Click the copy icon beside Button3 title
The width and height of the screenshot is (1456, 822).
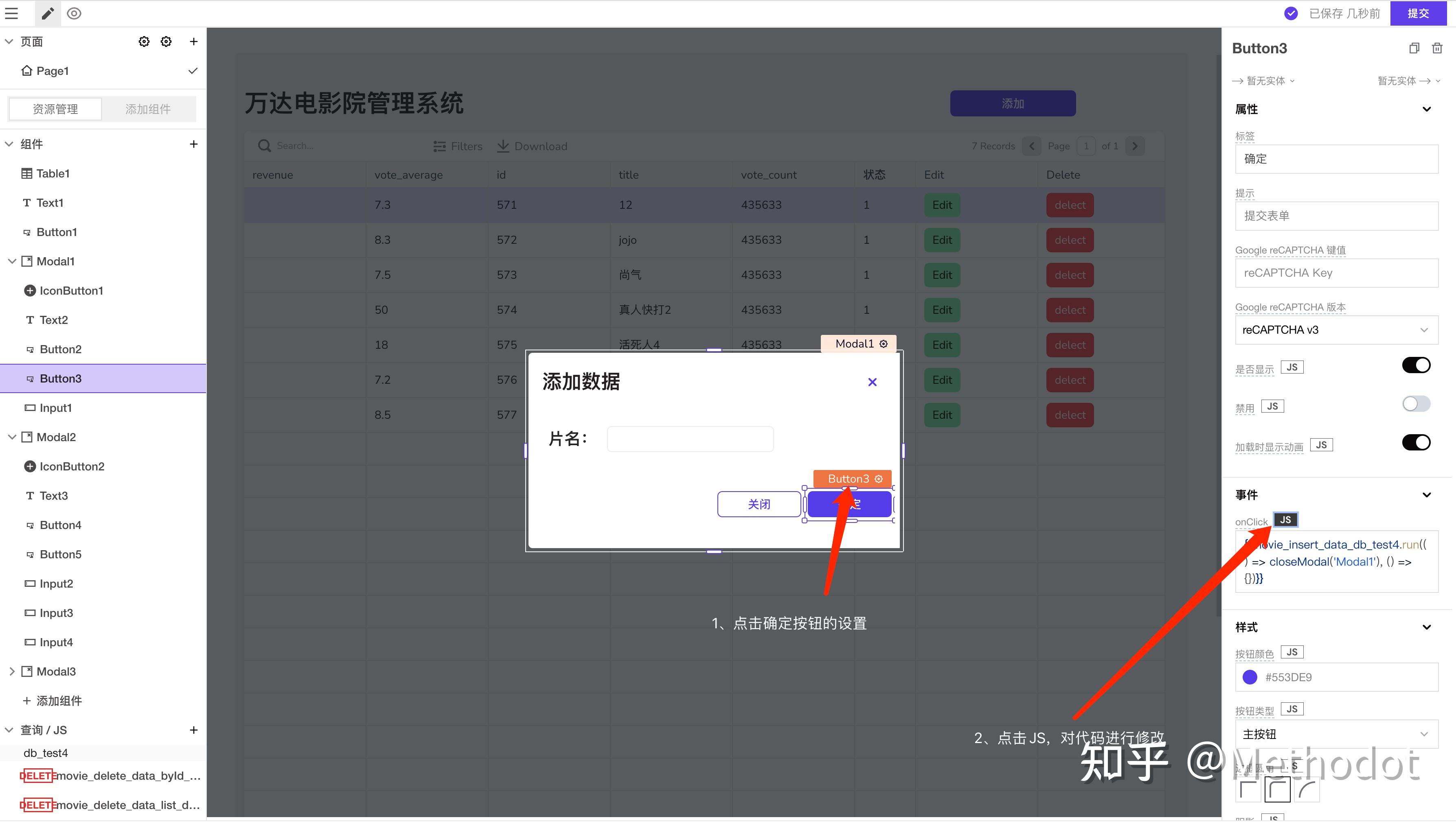pyautogui.click(x=1414, y=48)
